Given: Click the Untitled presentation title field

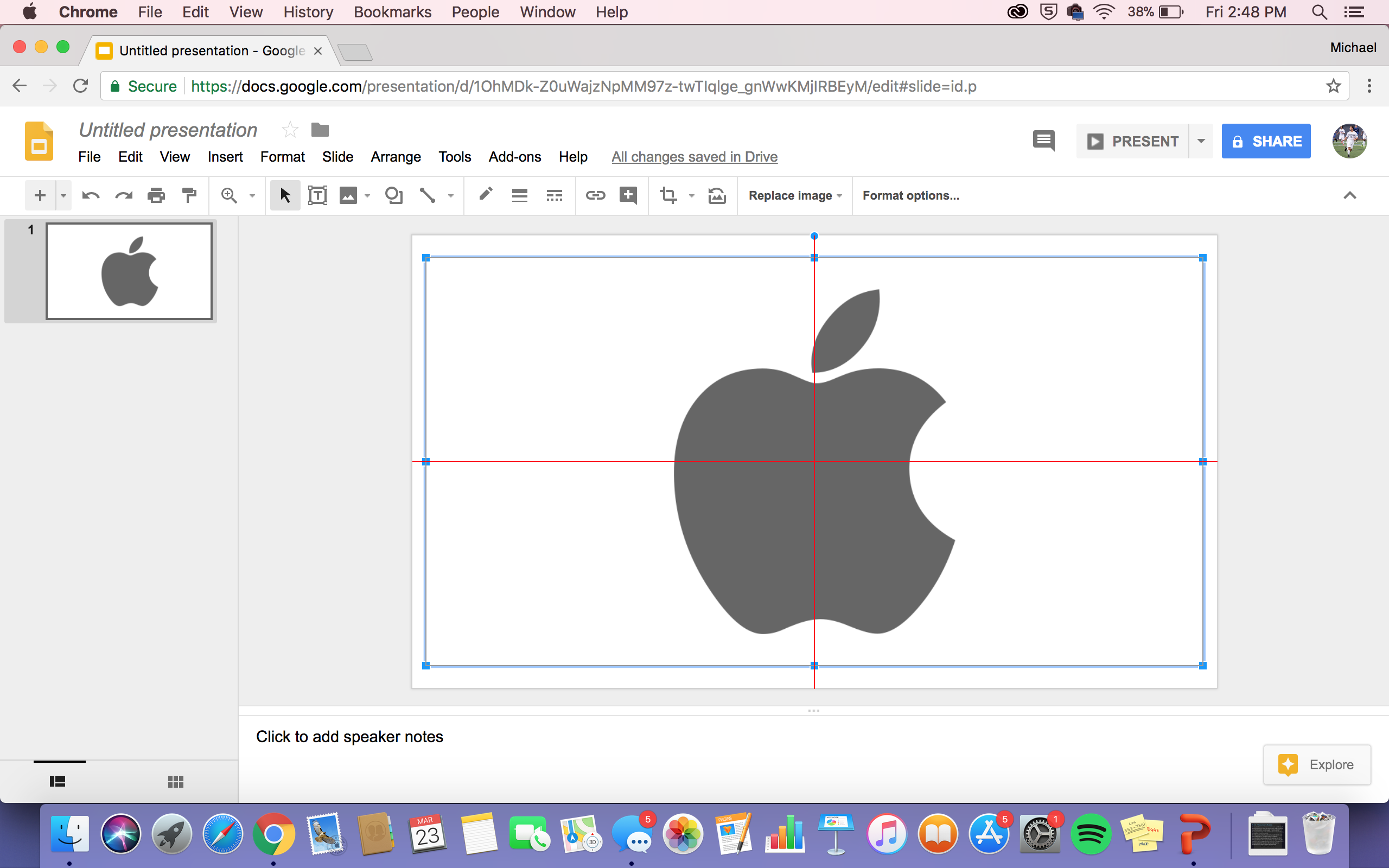Looking at the screenshot, I should pos(168,130).
